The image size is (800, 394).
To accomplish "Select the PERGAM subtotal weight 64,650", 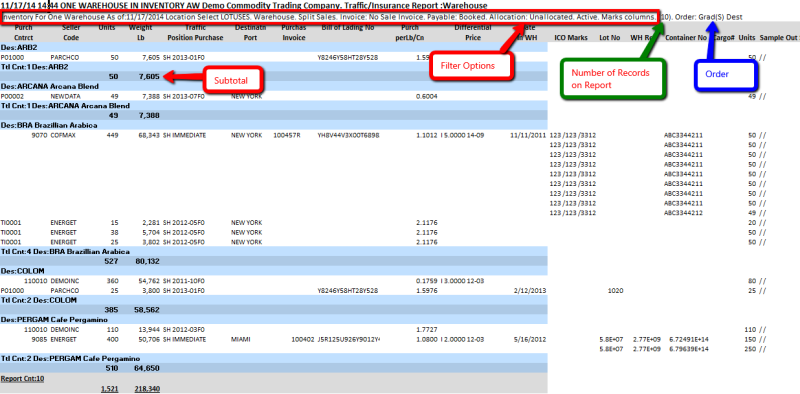I will (148, 368).
